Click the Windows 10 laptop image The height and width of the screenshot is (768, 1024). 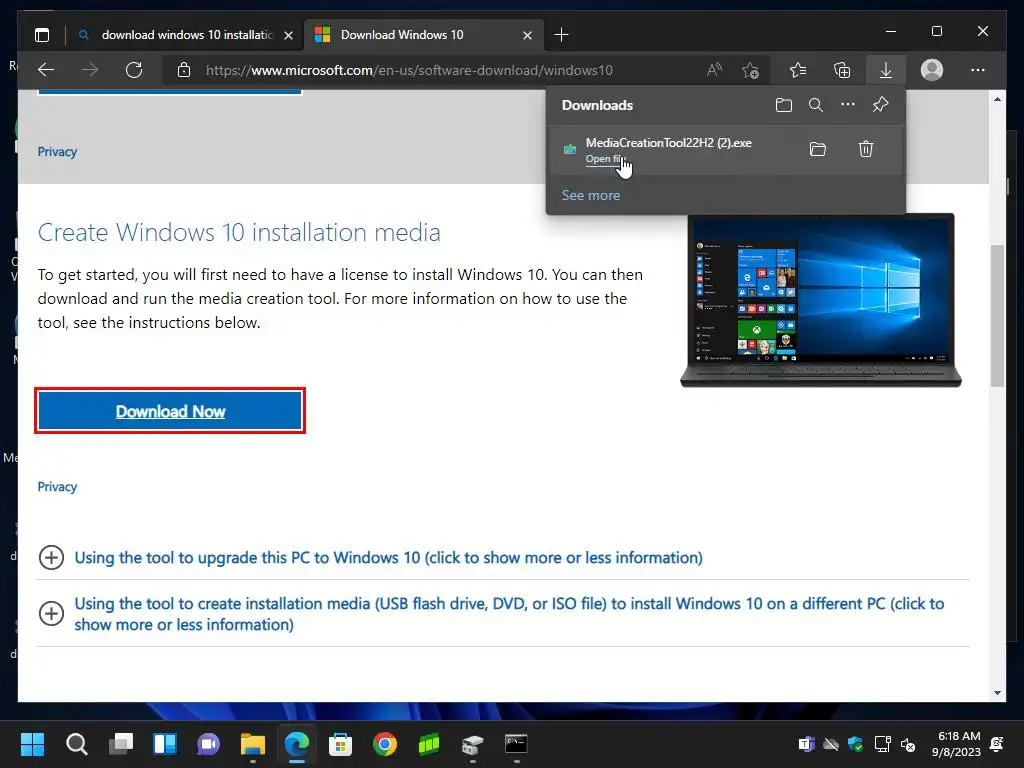pyautogui.click(x=821, y=300)
